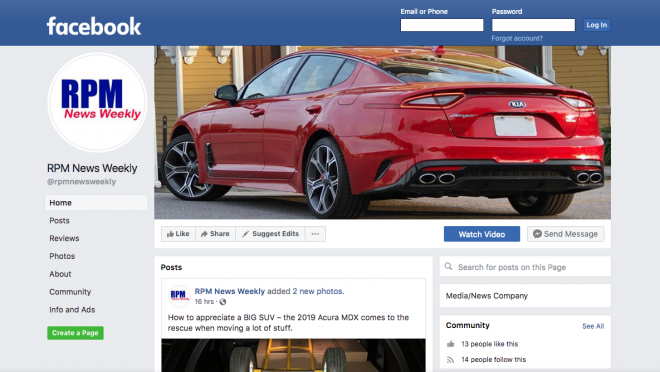The image size is (660, 372).
Task: Open the three-dots more options menu
Action: (x=315, y=234)
